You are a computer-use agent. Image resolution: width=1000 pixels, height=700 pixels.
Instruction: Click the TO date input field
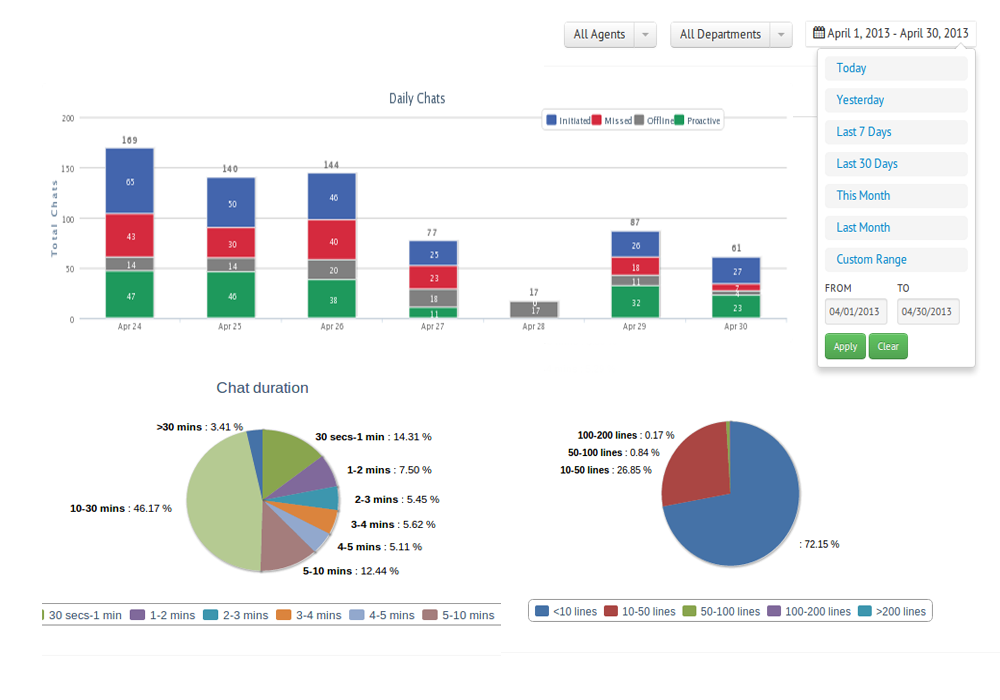pos(928,311)
